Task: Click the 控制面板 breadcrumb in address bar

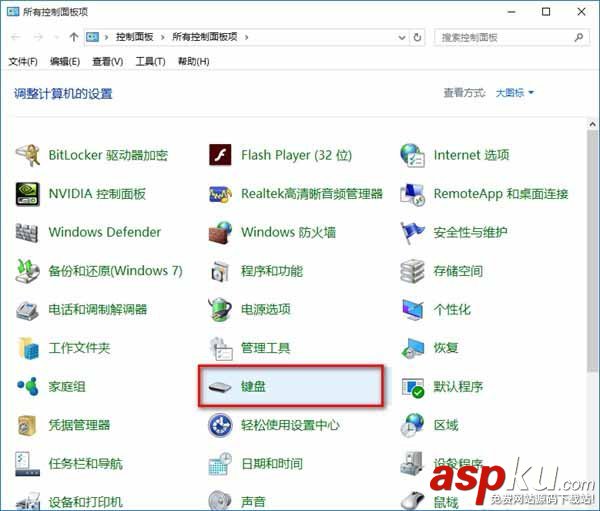Action: click(x=134, y=37)
